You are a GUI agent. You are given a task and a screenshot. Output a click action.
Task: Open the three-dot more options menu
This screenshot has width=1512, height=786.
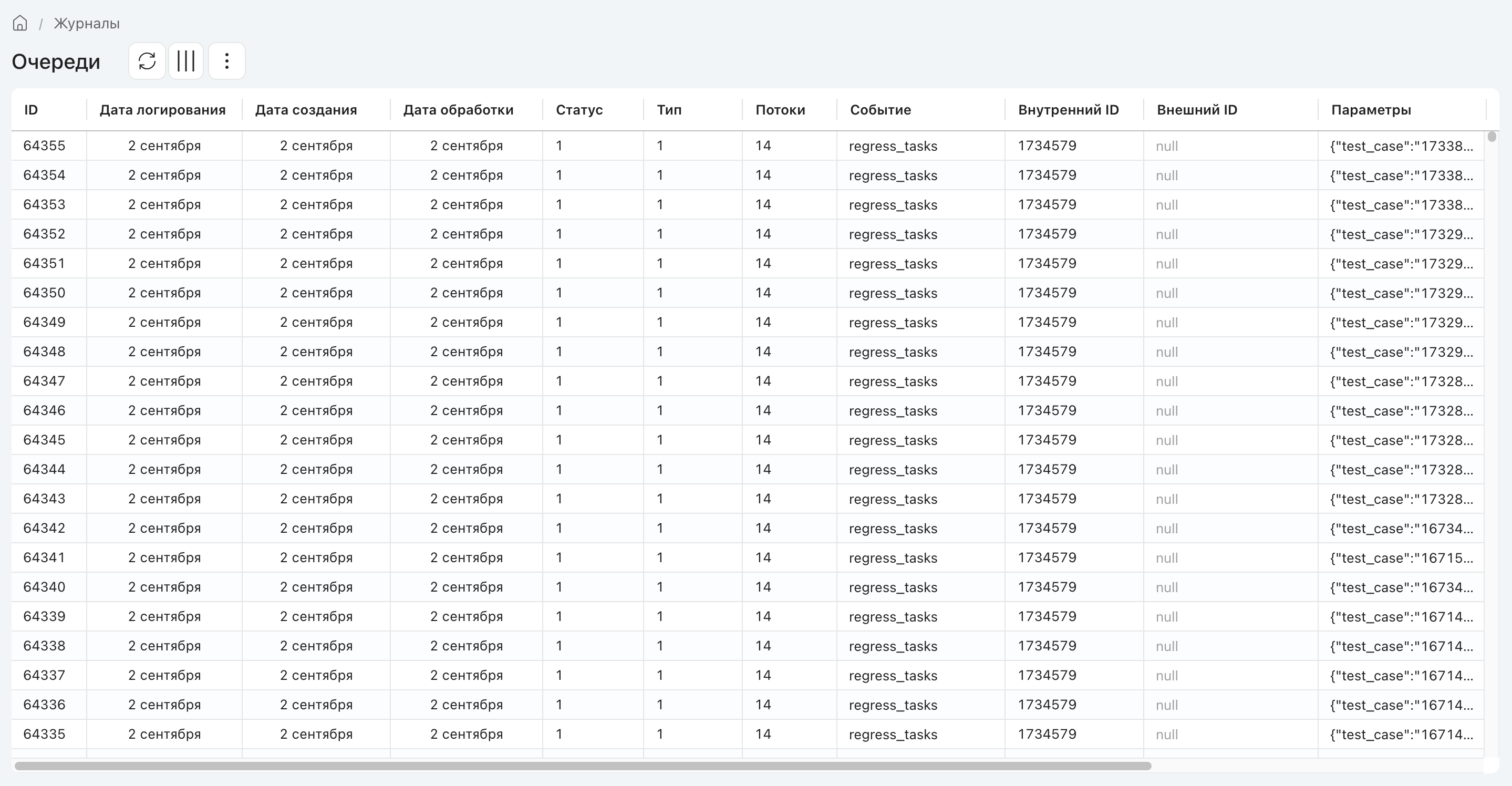pos(226,61)
